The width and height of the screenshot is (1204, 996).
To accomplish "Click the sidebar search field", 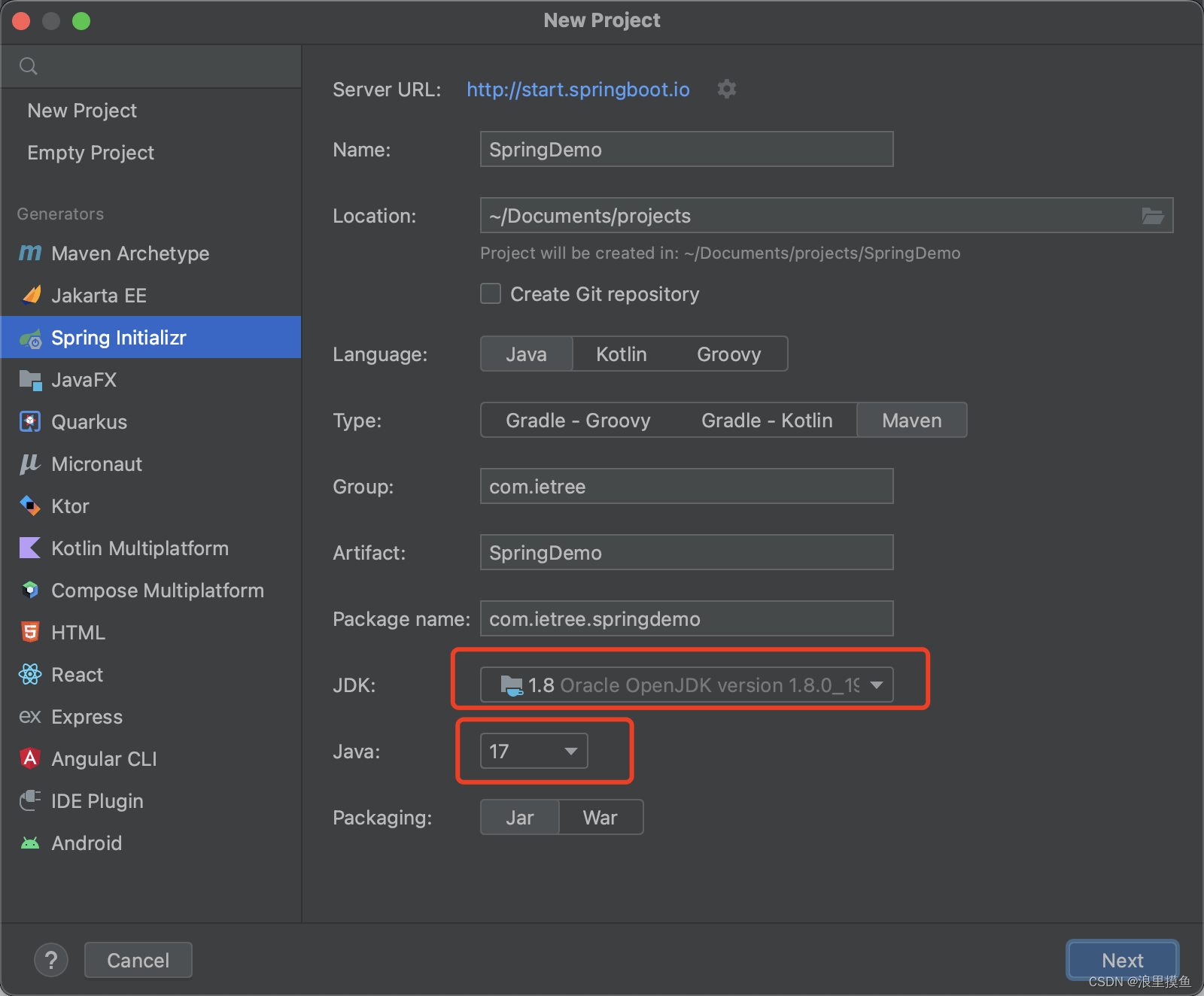I will tap(151, 66).
